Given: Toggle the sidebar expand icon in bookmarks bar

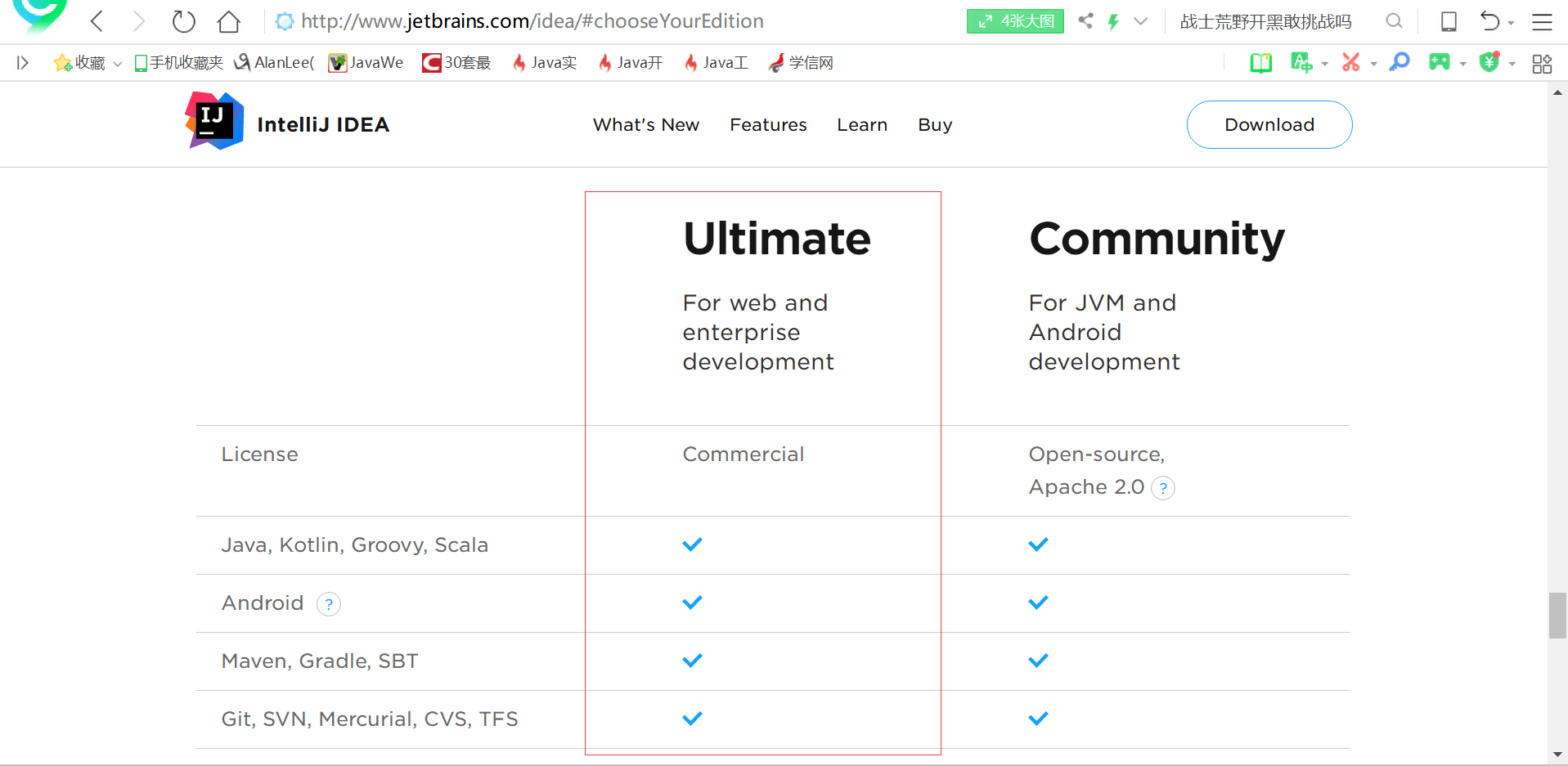Looking at the screenshot, I should pyautogui.click(x=23, y=63).
